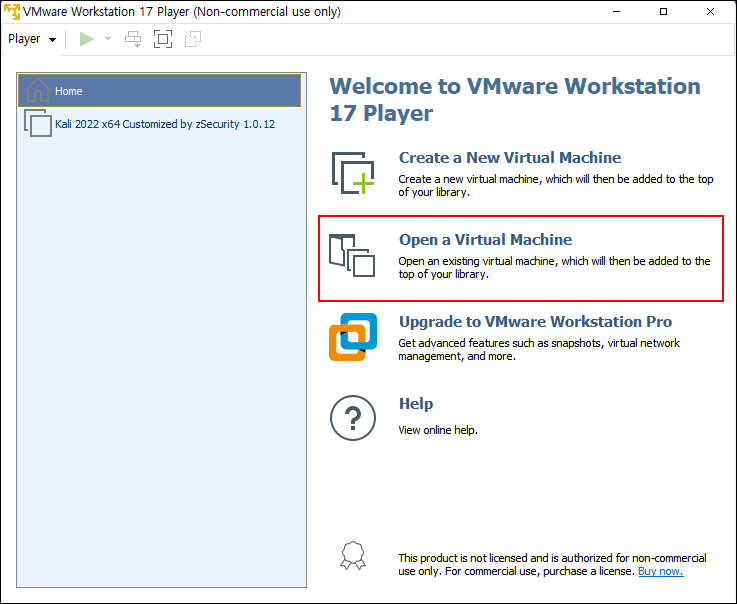Image resolution: width=737 pixels, height=604 pixels.
Task: Select Home in the library list
Action: point(159,90)
